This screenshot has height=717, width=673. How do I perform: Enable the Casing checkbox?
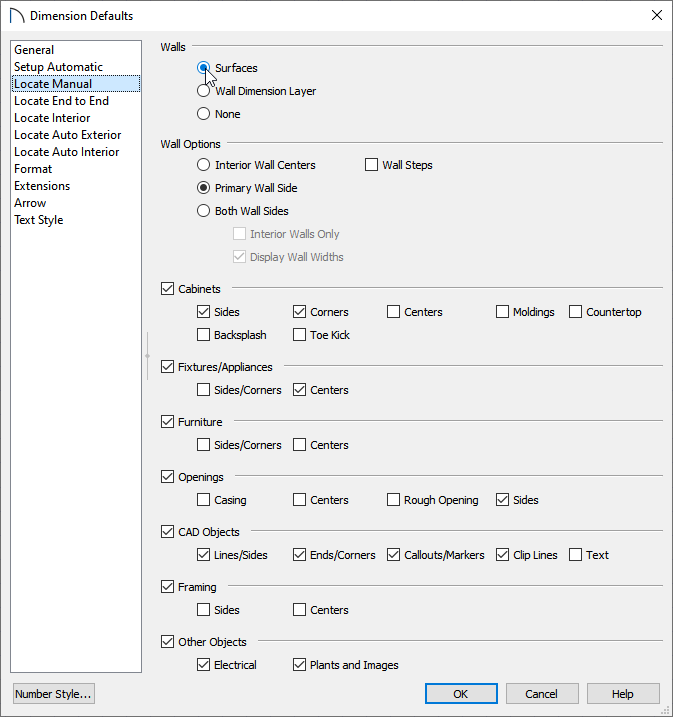tap(203, 499)
